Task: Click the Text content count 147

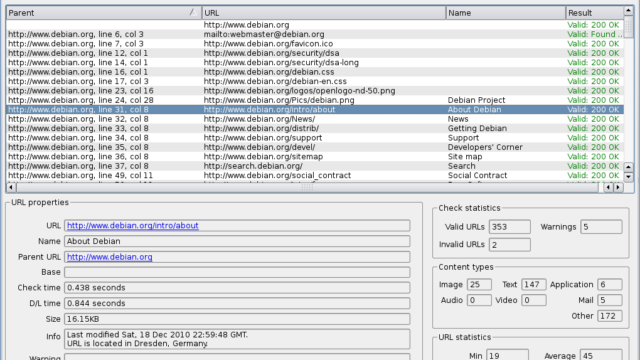Action: [x=534, y=284]
